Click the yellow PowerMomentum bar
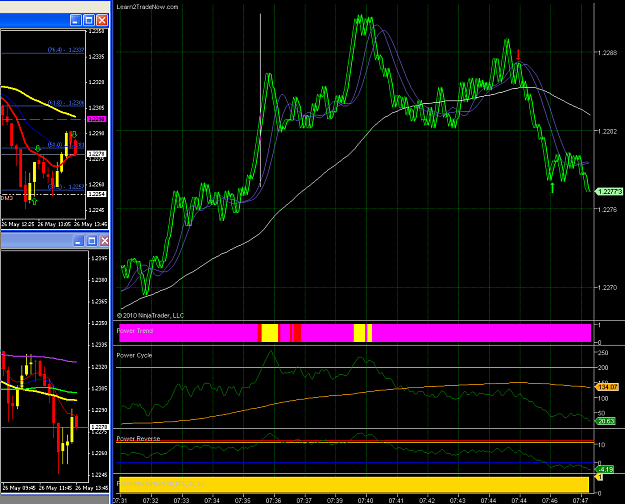This screenshot has height=504, width=625. point(354,484)
